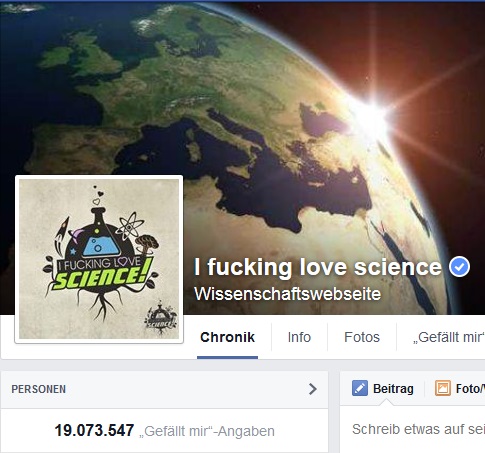
Task: Click the „Gefällt mir“-Angaben label
Action: click(207, 431)
